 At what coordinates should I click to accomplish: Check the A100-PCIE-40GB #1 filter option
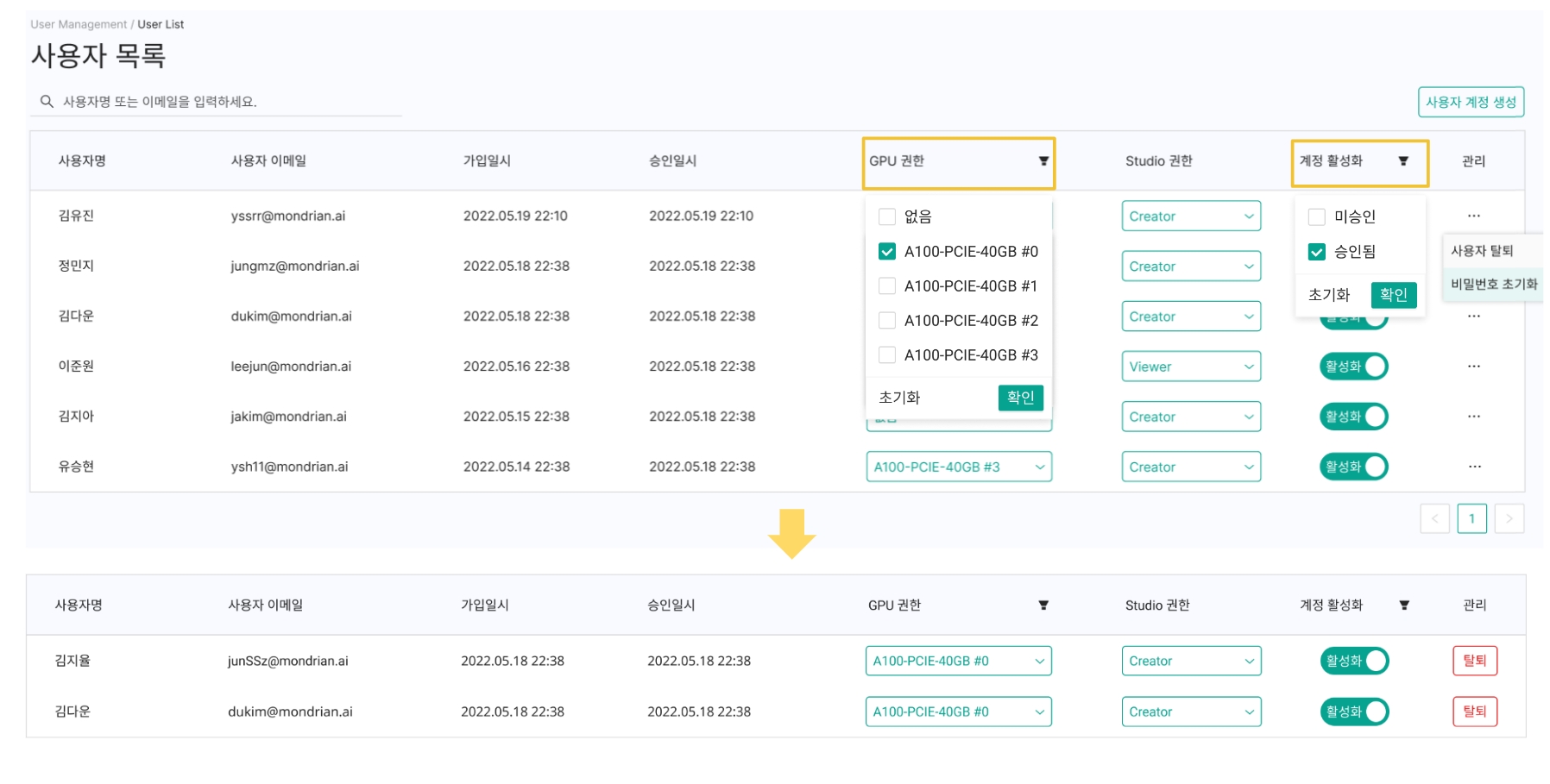pyautogui.click(x=886, y=286)
